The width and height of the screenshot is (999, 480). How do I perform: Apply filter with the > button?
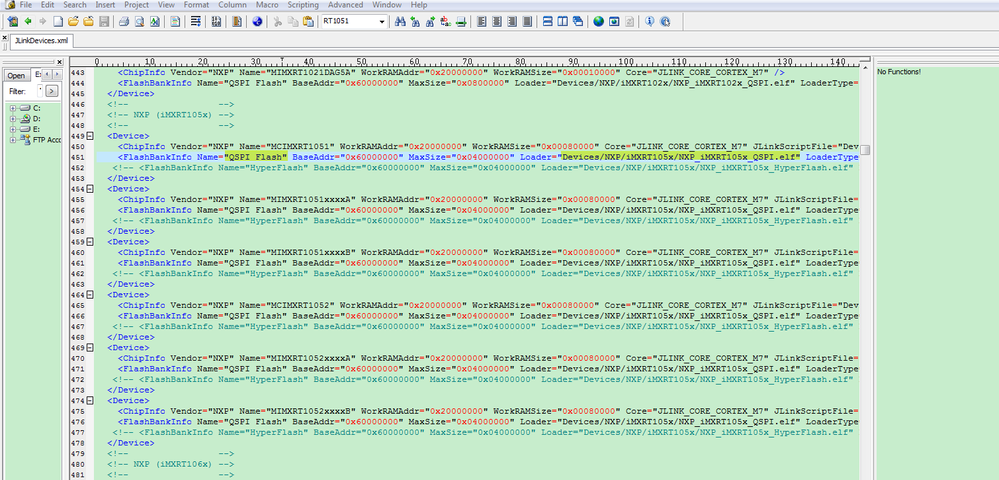click(x=52, y=91)
